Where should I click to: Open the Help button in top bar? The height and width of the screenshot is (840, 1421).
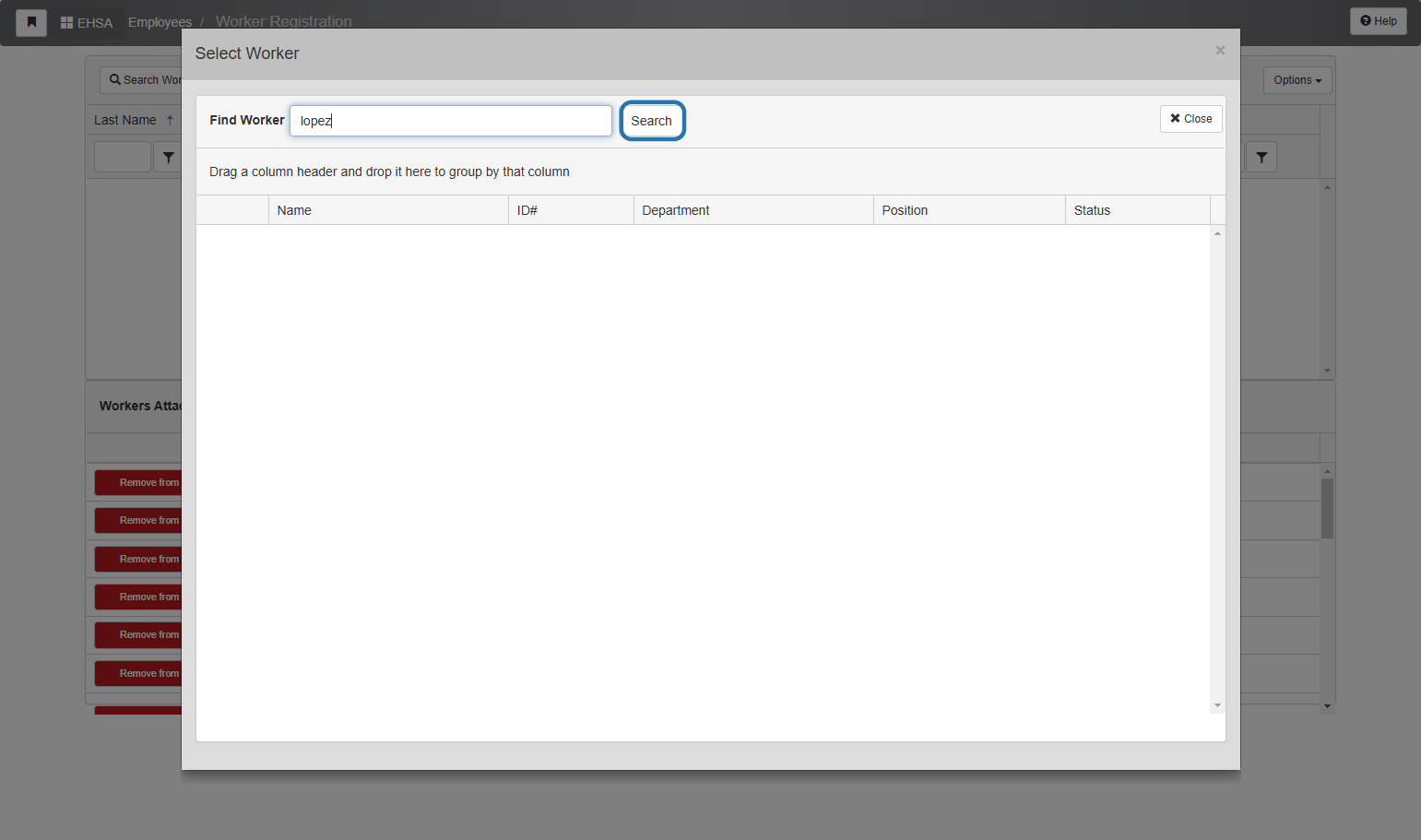point(1379,21)
